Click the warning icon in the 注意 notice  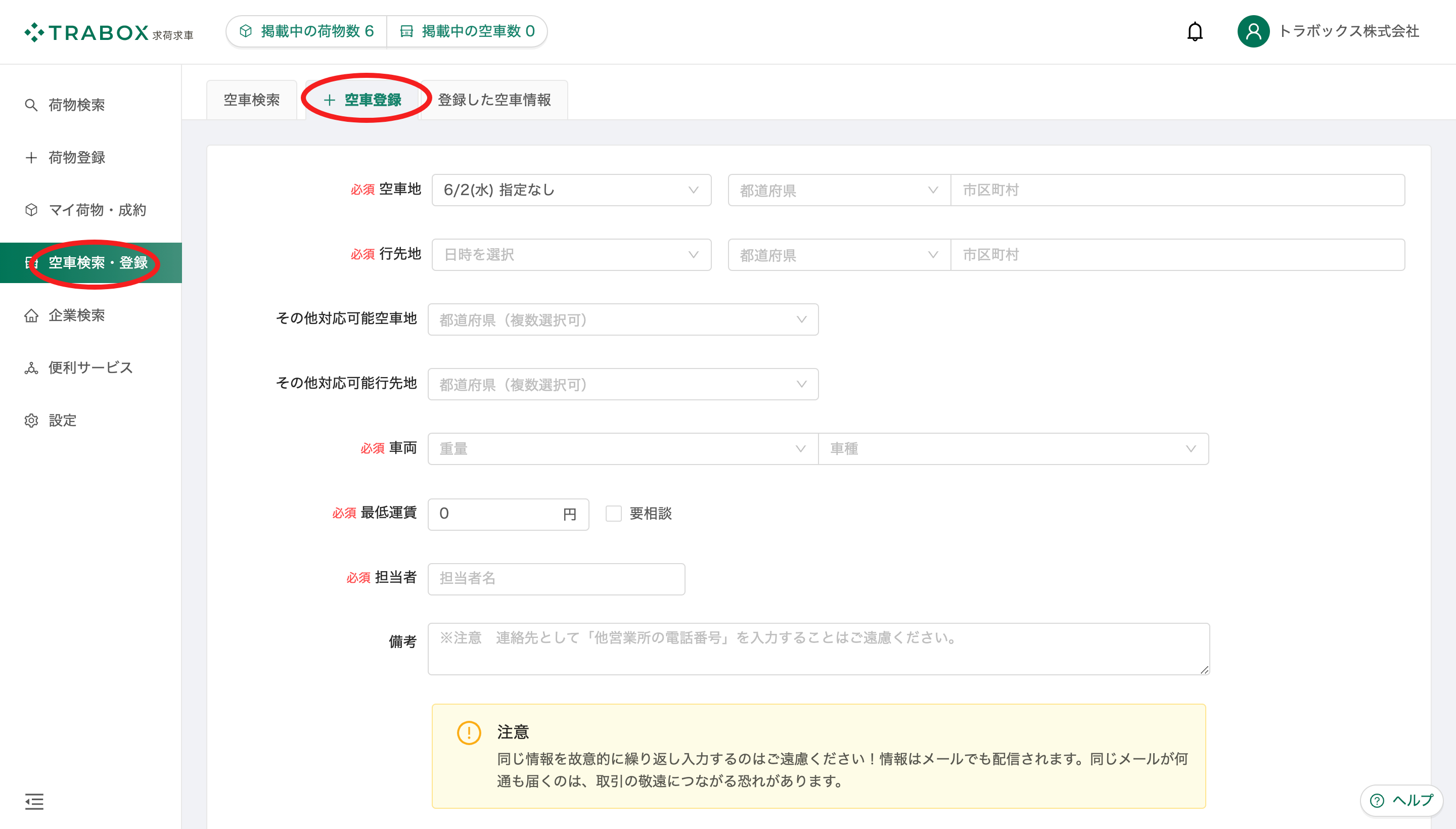[x=469, y=733]
